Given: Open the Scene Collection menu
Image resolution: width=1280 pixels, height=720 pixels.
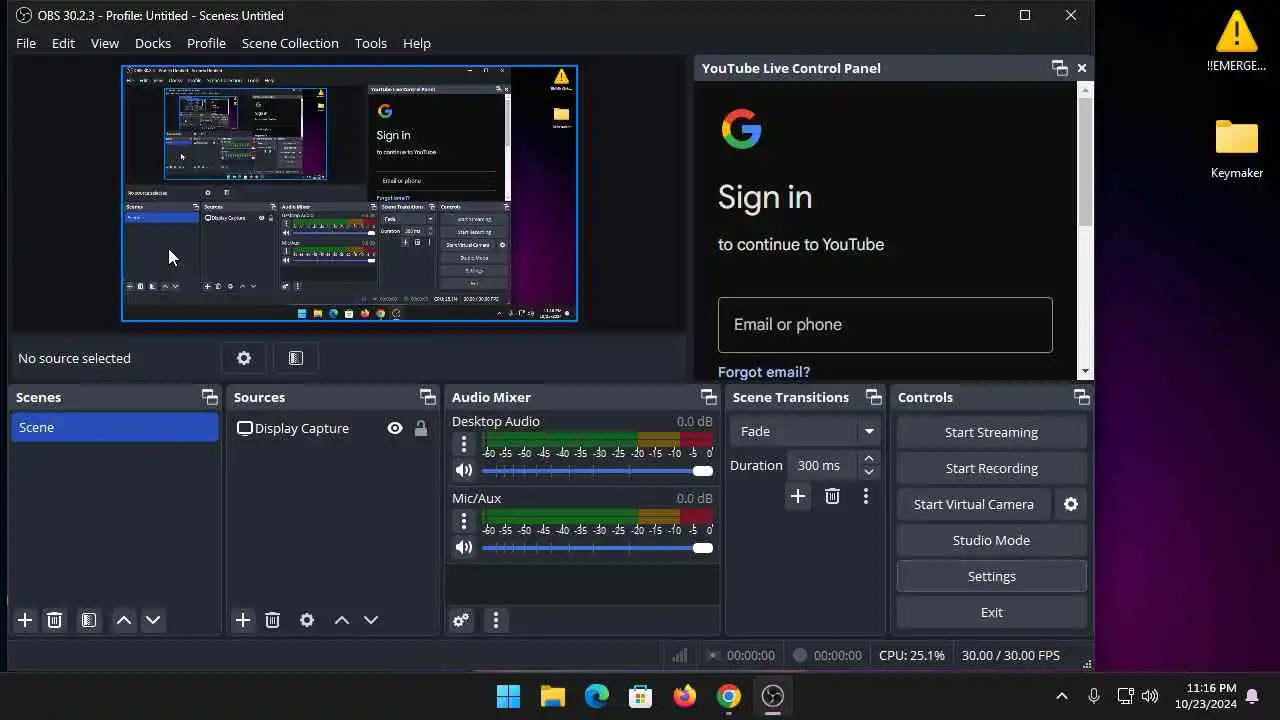Looking at the screenshot, I should [x=290, y=43].
